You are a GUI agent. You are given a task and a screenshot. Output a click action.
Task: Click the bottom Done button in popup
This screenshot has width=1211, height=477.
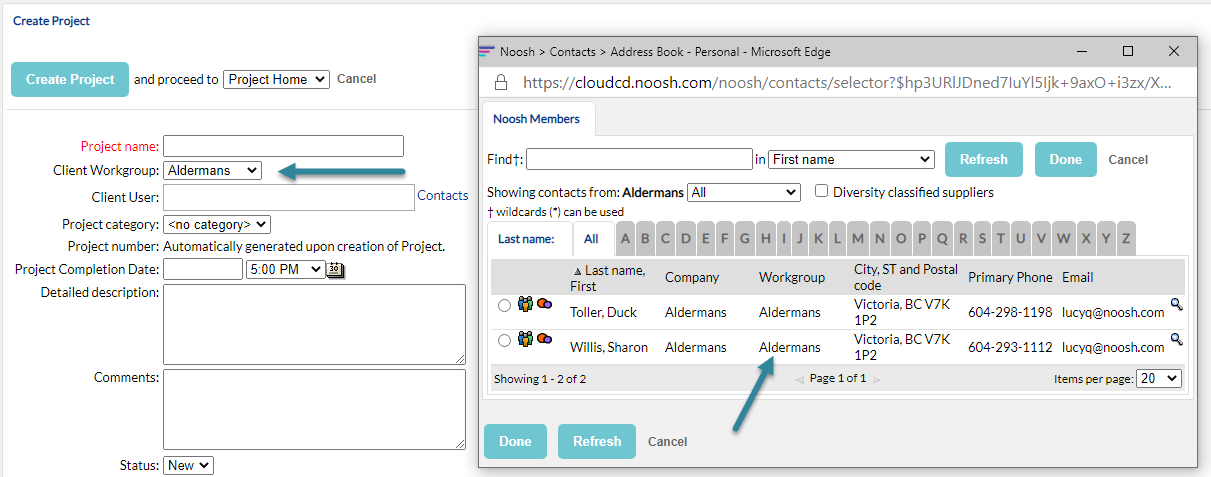coord(515,441)
